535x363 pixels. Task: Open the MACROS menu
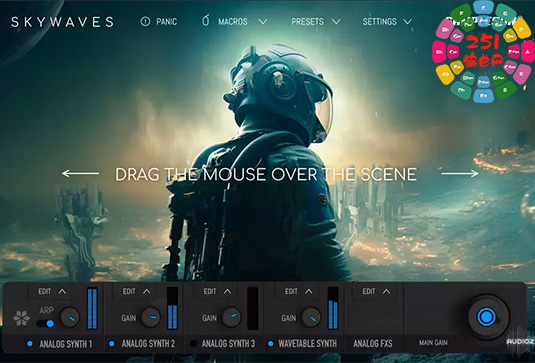click(x=233, y=21)
